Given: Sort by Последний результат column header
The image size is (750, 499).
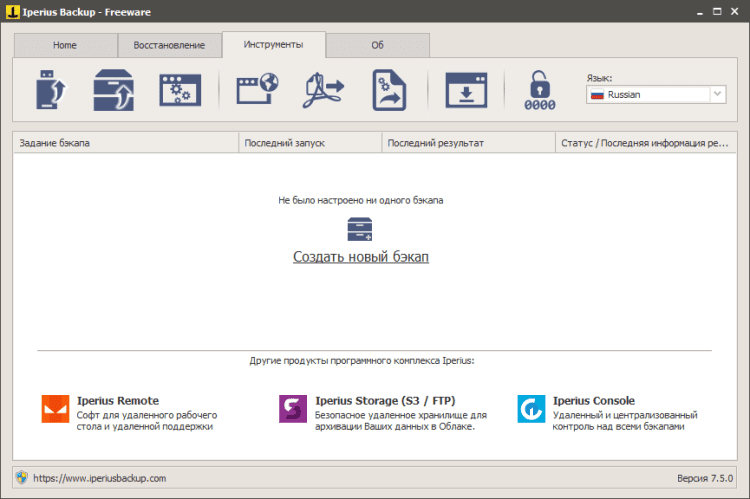Looking at the screenshot, I should 468,143.
